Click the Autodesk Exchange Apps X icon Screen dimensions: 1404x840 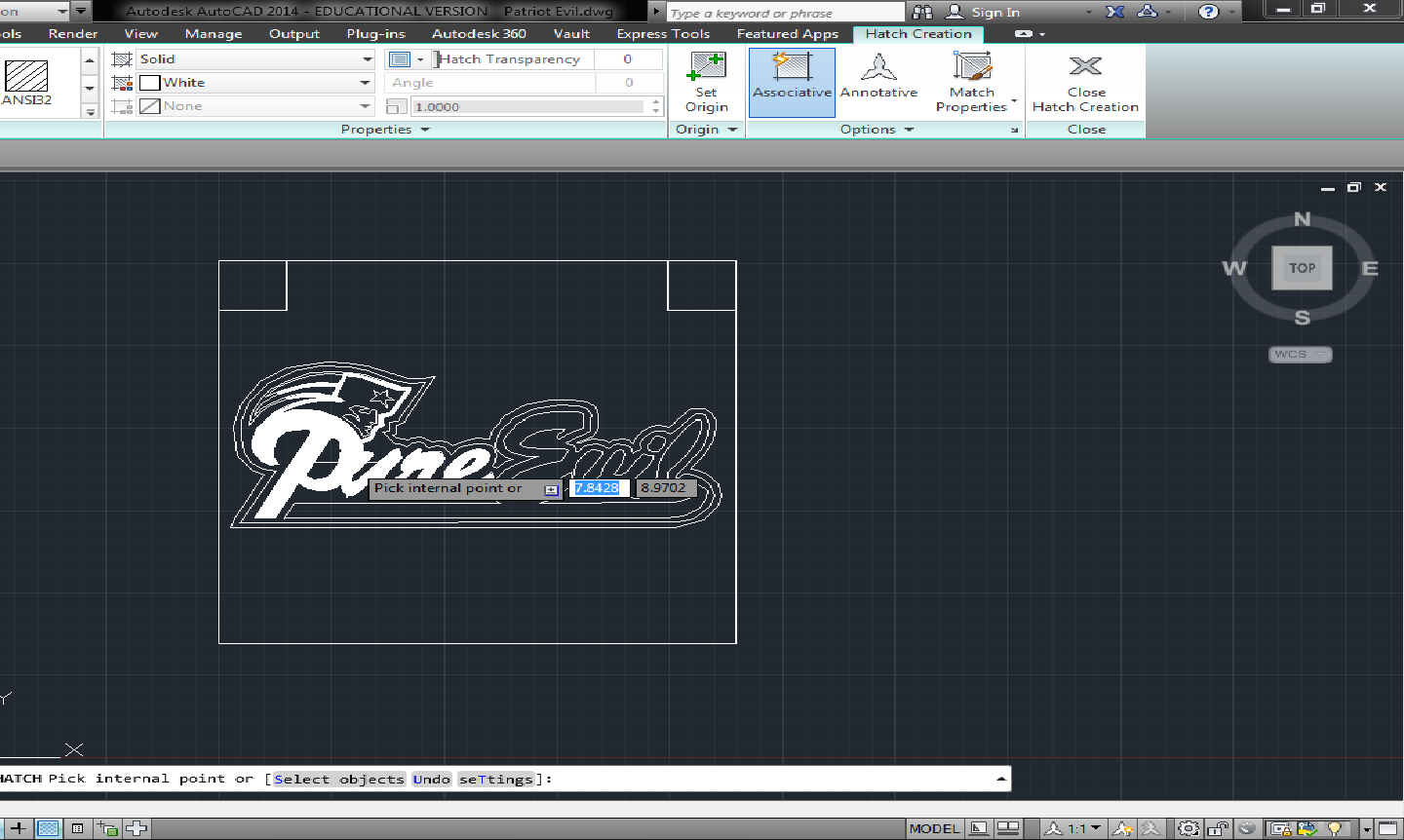coord(1115,12)
